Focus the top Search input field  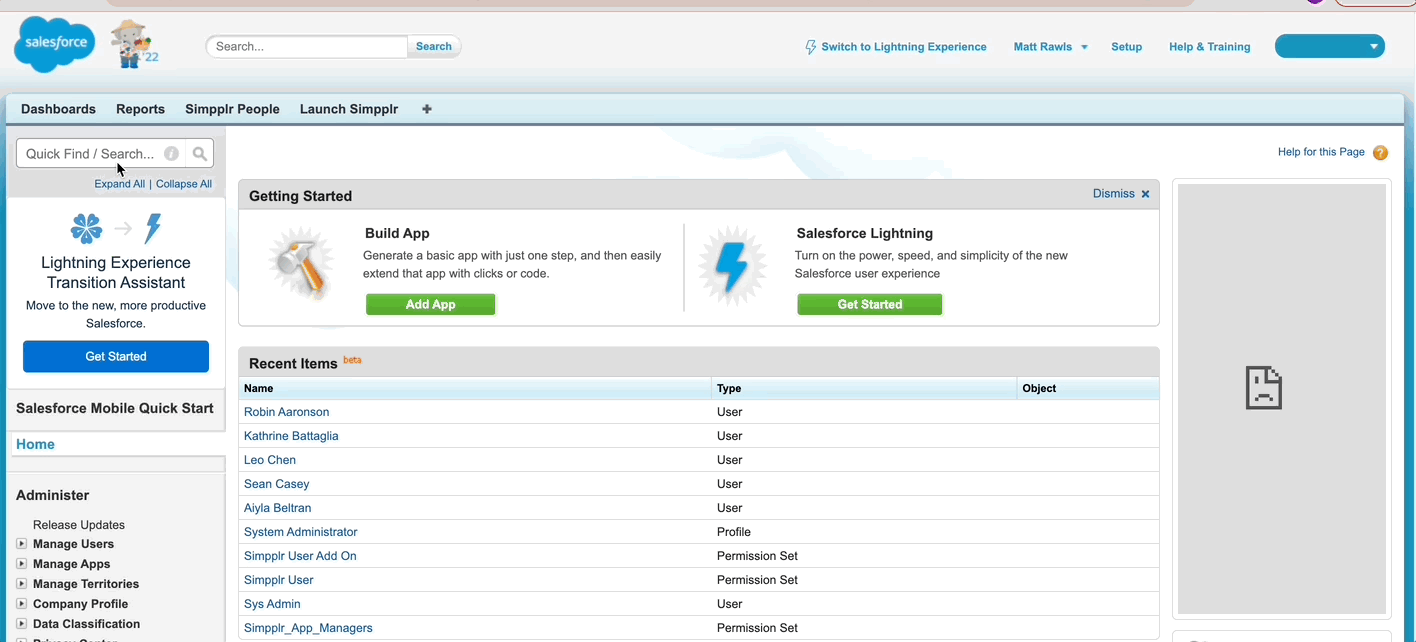click(x=307, y=46)
